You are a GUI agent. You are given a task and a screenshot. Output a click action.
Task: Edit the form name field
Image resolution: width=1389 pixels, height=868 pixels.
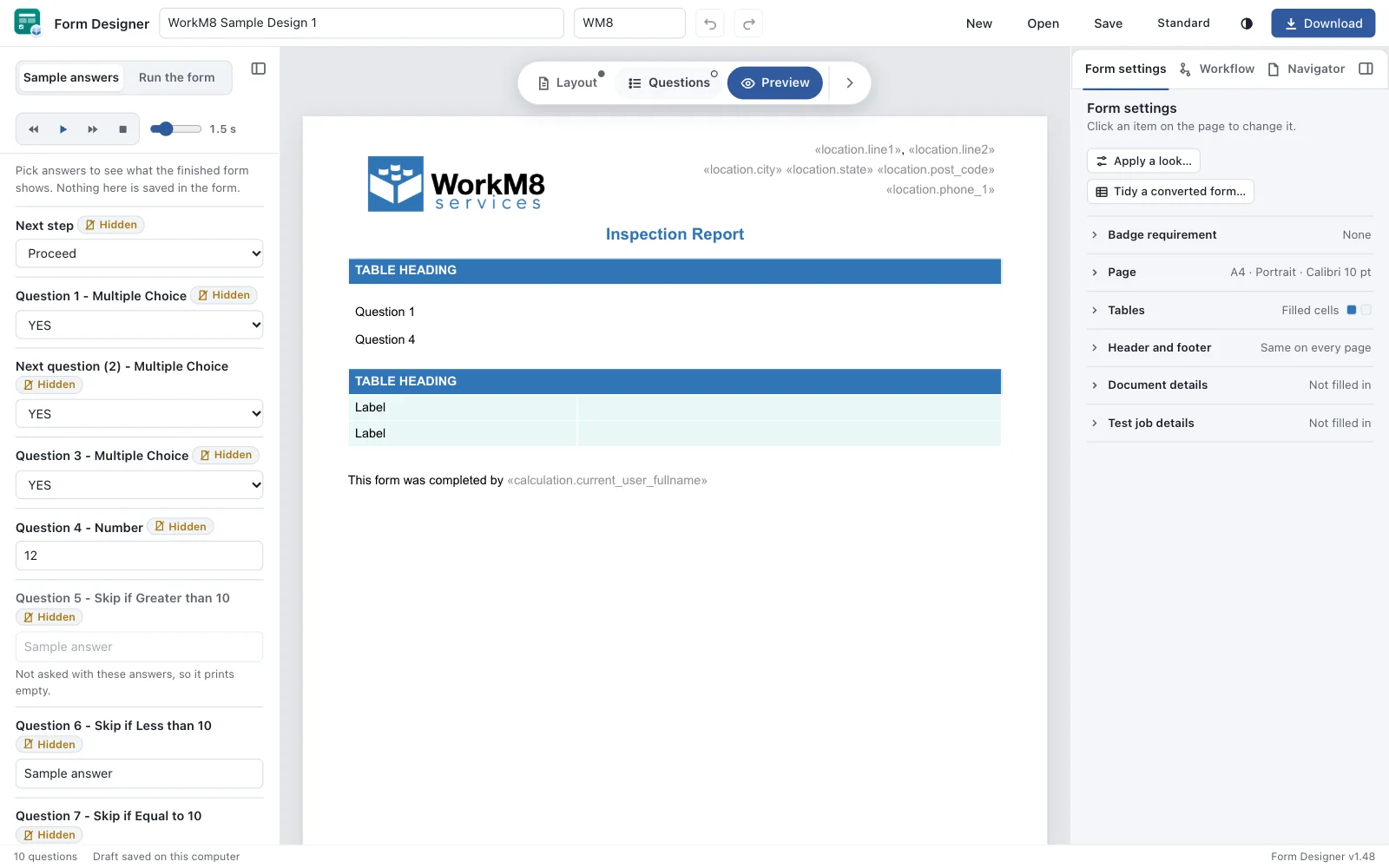point(361,23)
